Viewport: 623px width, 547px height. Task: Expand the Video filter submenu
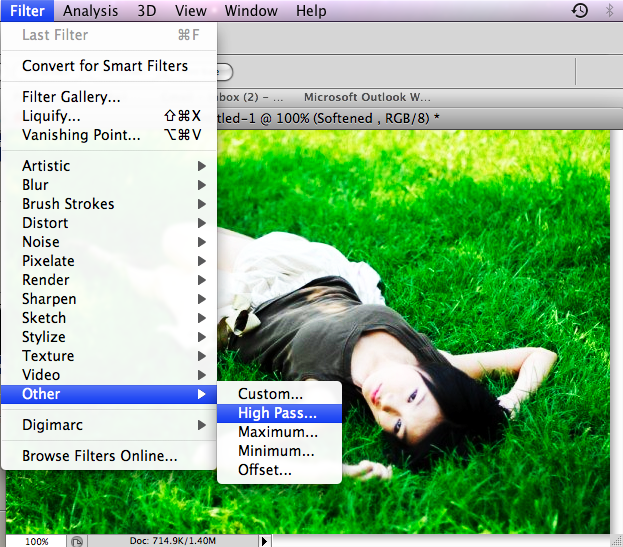point(109,375)
